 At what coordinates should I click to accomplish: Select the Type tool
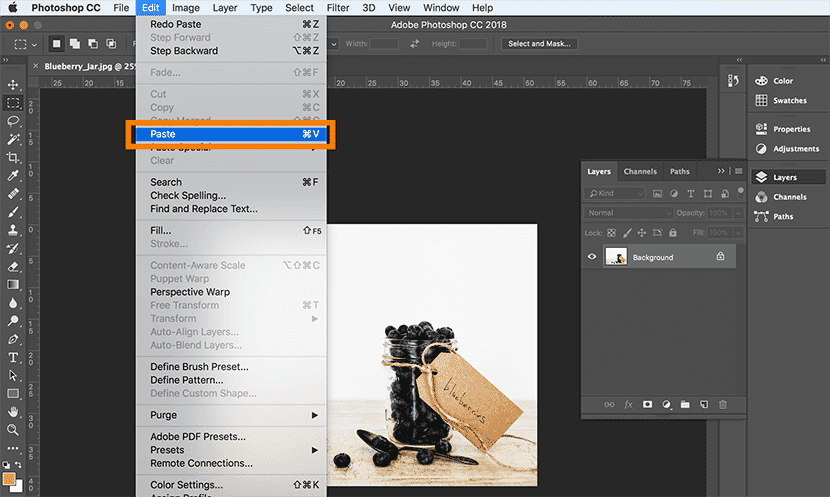click(x=14, y=357)
